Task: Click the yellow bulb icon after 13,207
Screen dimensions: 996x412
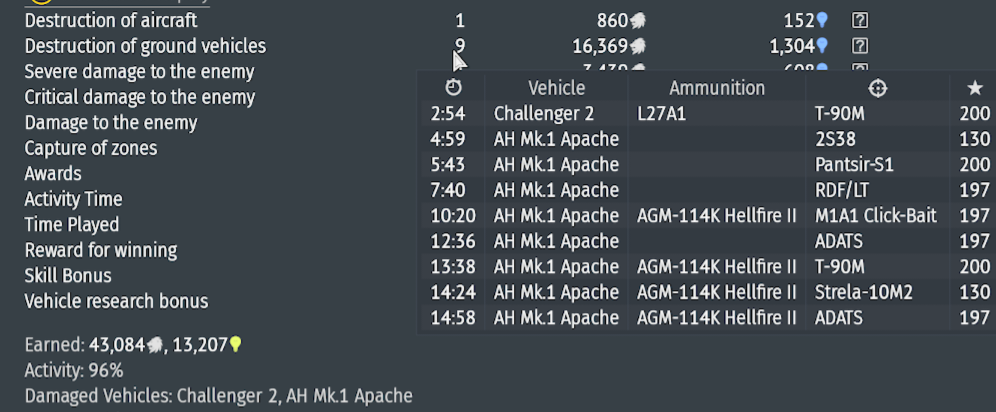Action: [x=236, y=345]
